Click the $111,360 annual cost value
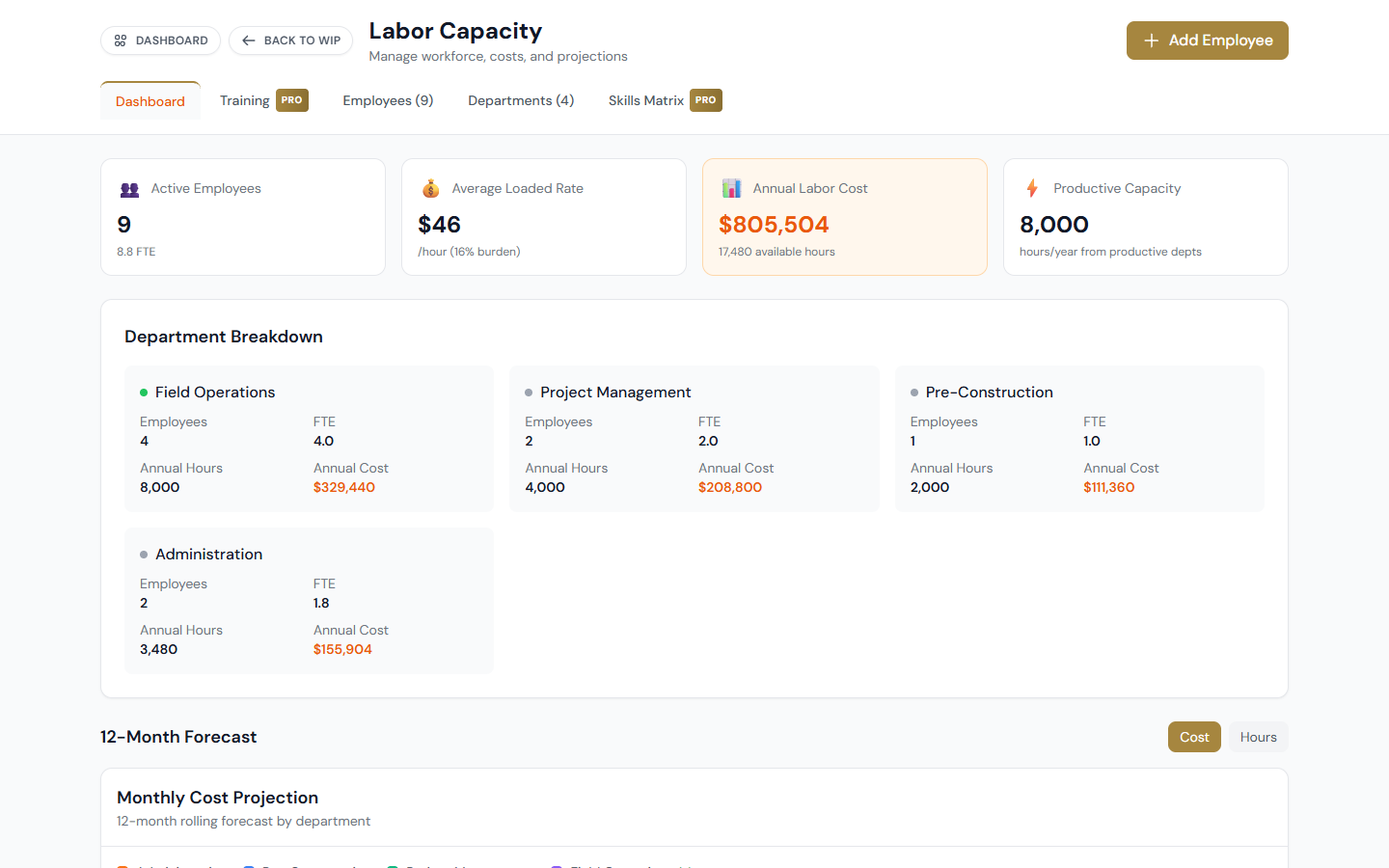This screenshot has width=1389, height=868. [x=1109, y=487]
